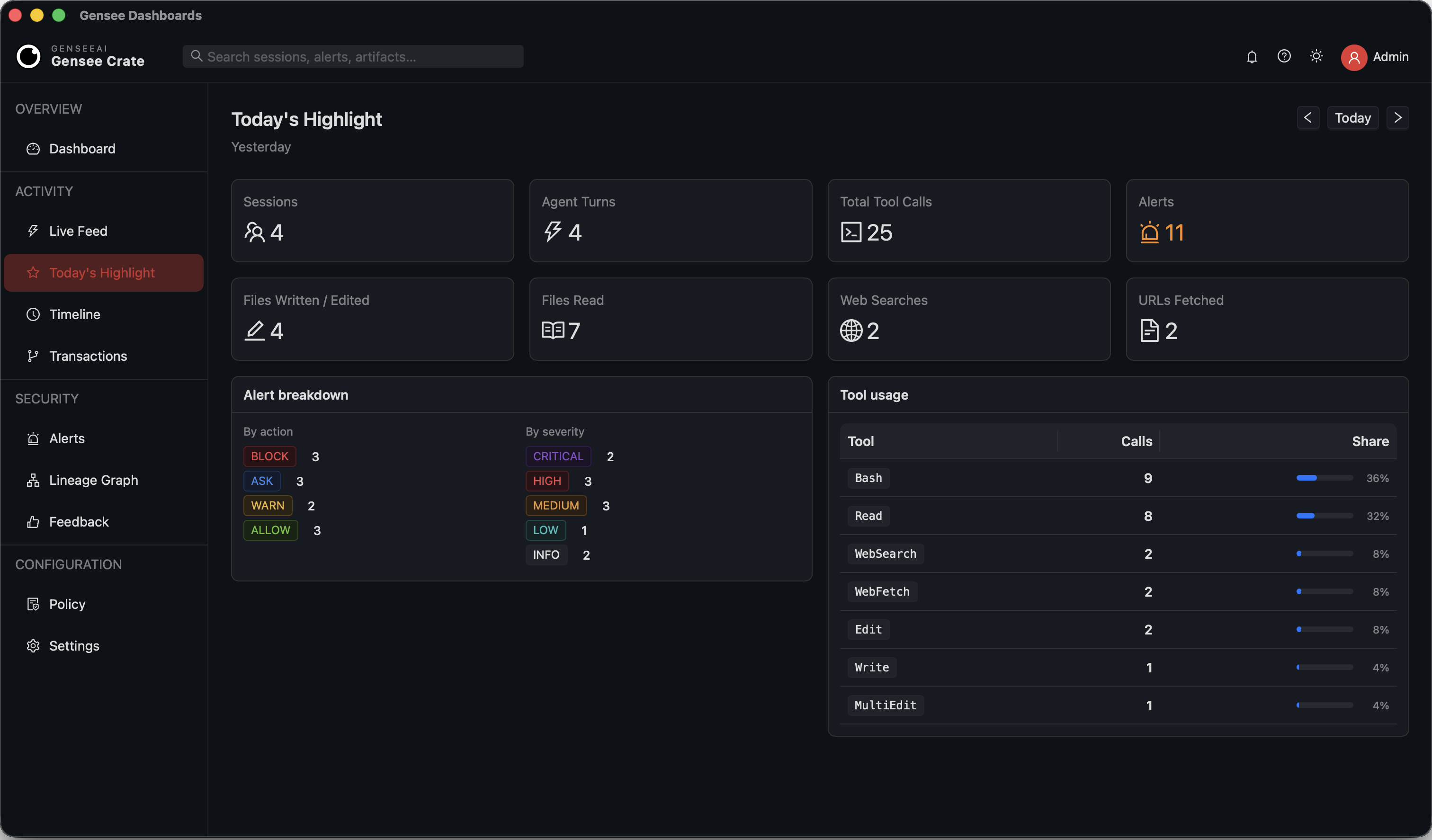Image resolution: width=1432 pixels, height=840 pixels.
Task: Select Today's Highlight sidebar item
Action: pyautogui.click(x=104, y=273)
